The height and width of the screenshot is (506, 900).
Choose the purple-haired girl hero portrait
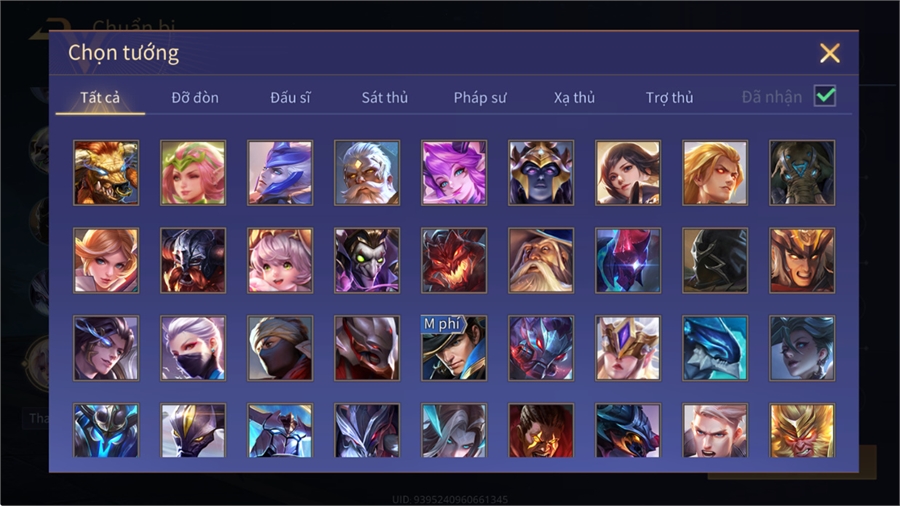pos(454,173)
